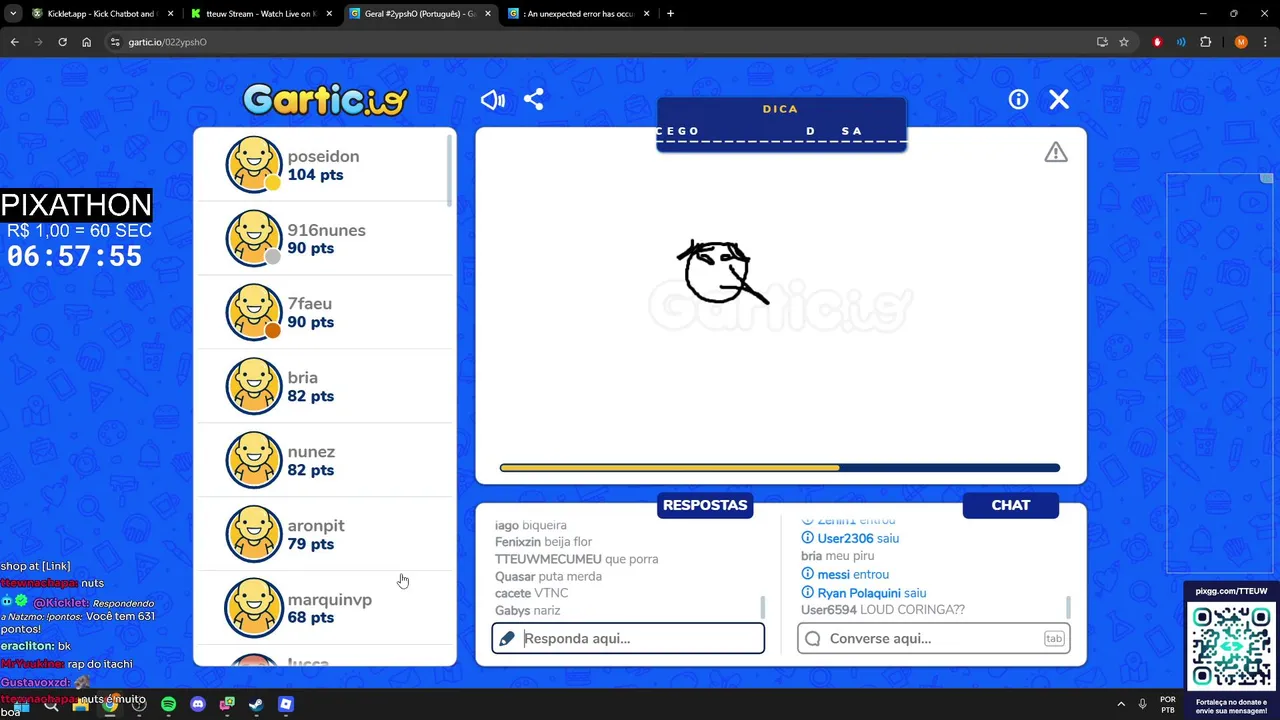Go back in browser history

[14, 42]
